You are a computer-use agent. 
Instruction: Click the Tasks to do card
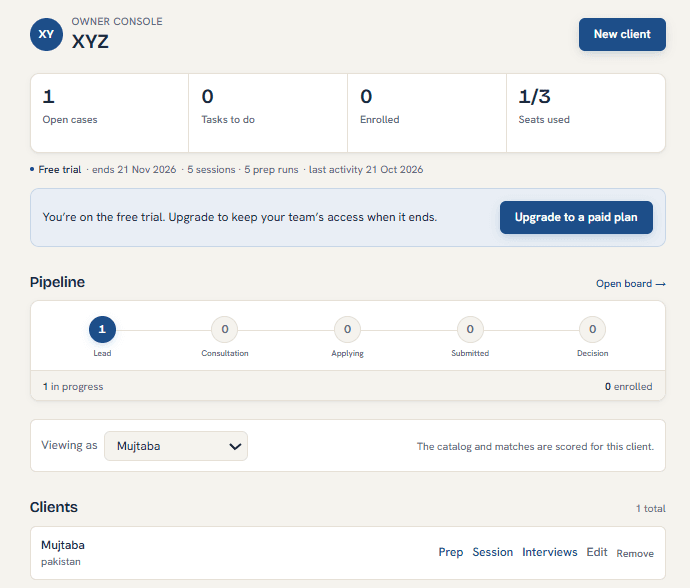pos(268,113)
